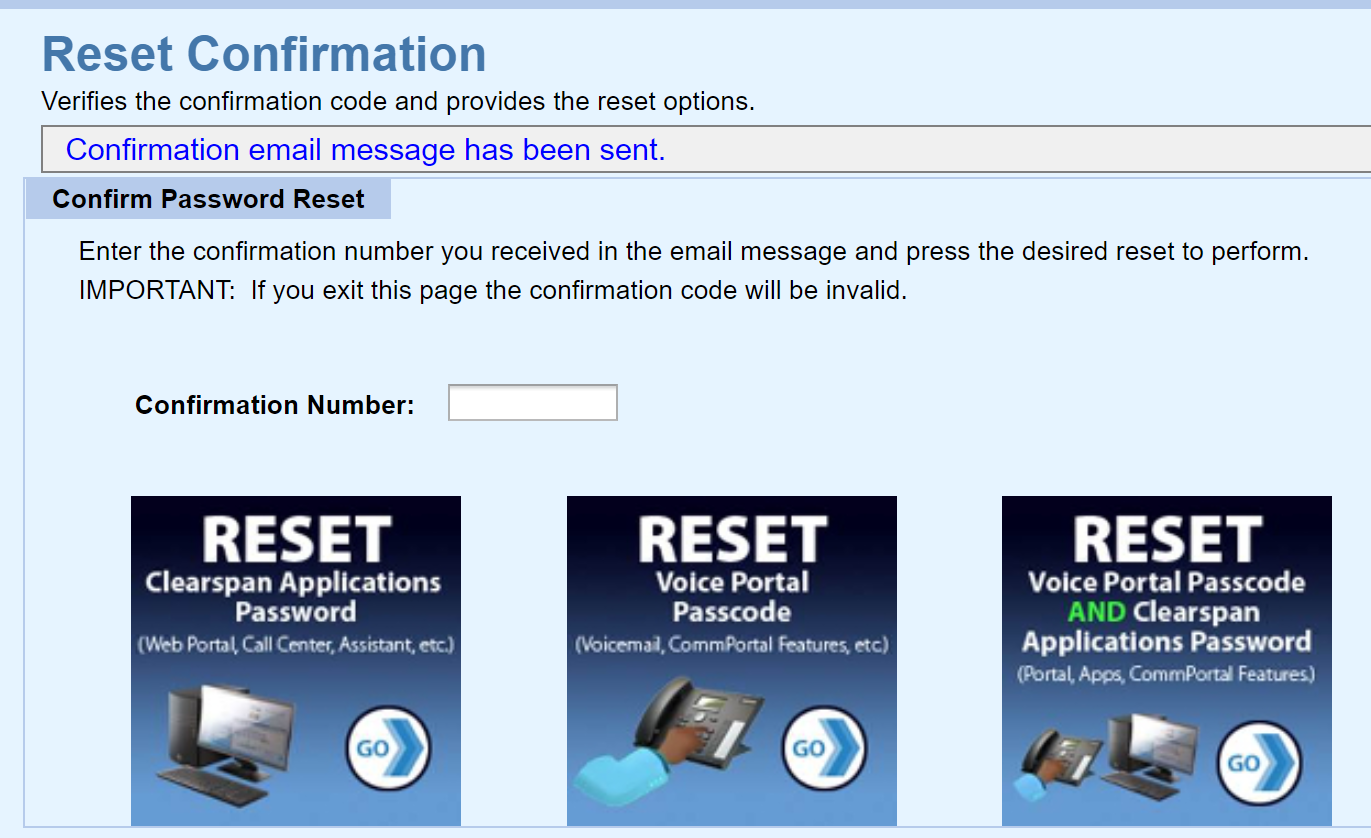Select the Confirm Password Reset tab
Viewport: 1371px width, 838px height.
point(208,199)
